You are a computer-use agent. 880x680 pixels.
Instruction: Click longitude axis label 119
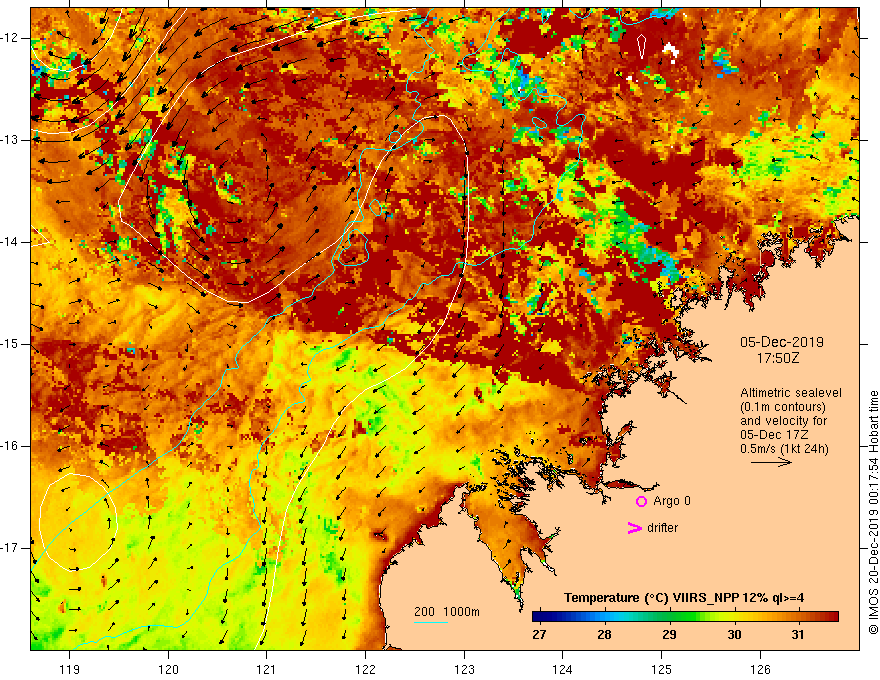point(70,669)
